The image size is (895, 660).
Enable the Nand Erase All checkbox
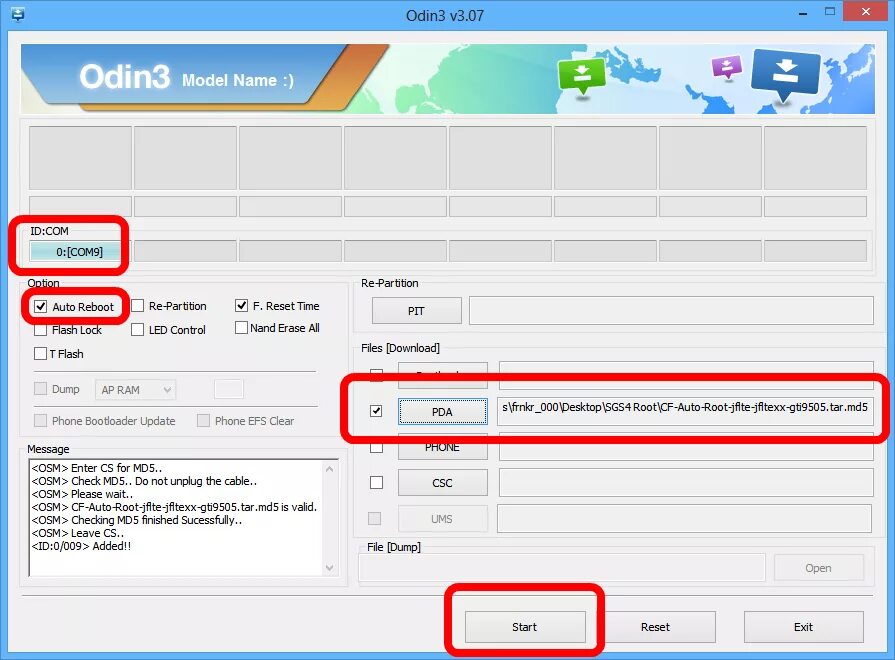pos(241,328)
